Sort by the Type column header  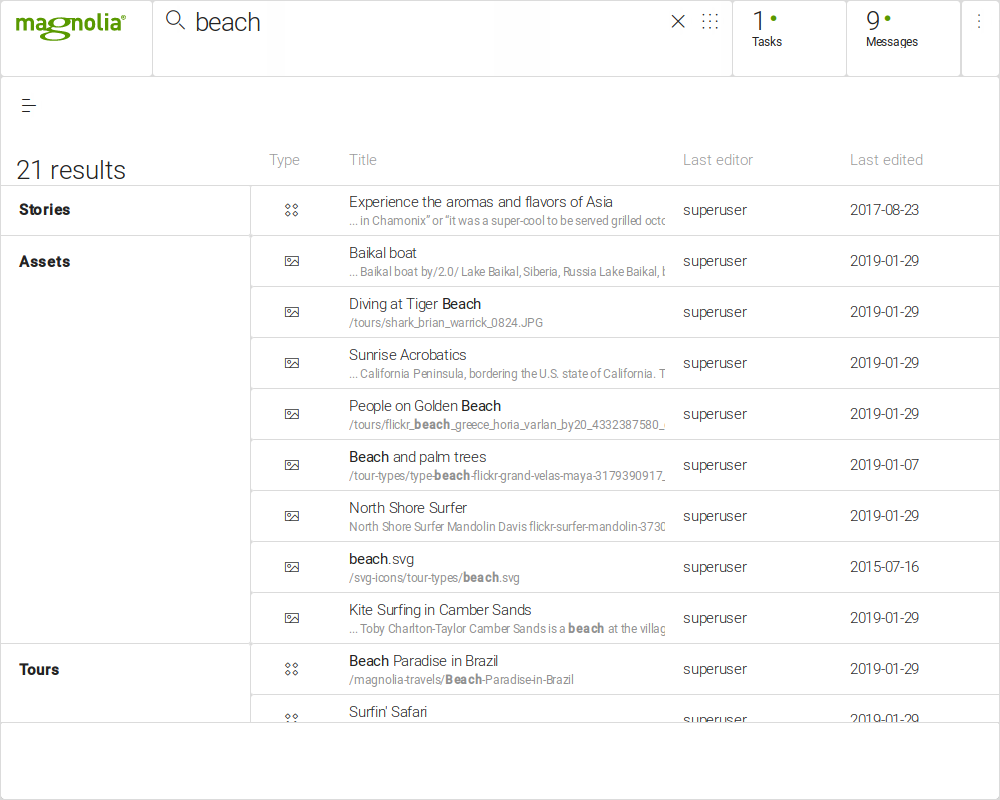[284, 160]
